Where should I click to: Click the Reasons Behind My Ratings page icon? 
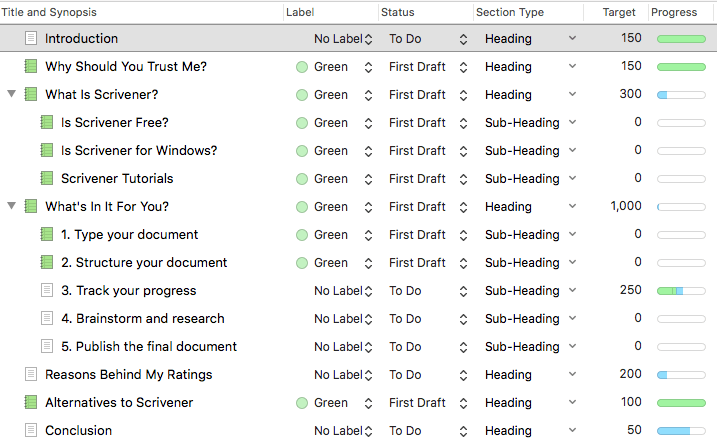pos(31,374)
